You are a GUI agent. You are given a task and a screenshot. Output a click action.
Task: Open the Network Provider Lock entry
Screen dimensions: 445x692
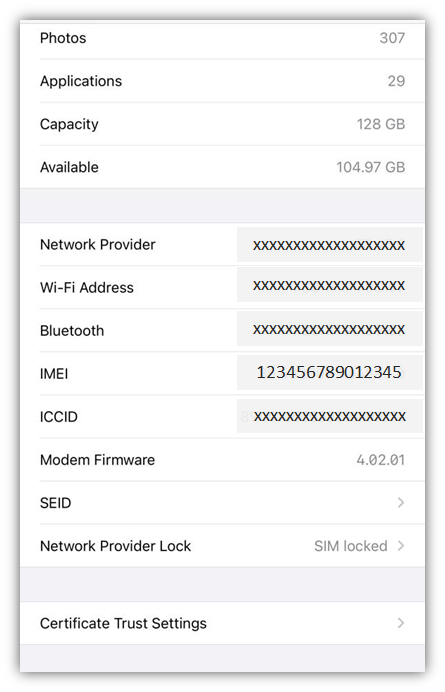[x=222, y=546]
